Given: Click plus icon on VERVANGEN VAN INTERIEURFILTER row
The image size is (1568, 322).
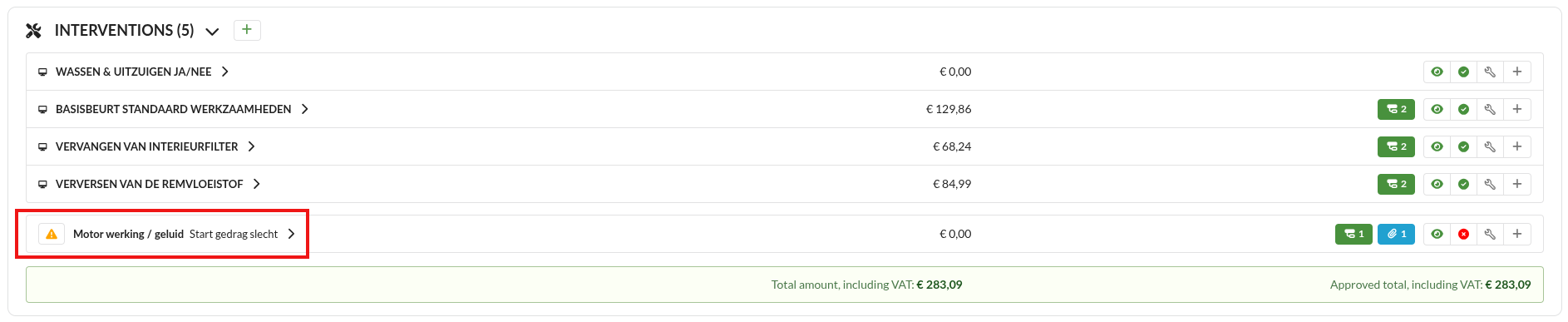Looking at the screenshot, I should pyautogui.click(x=1517, y=146).
